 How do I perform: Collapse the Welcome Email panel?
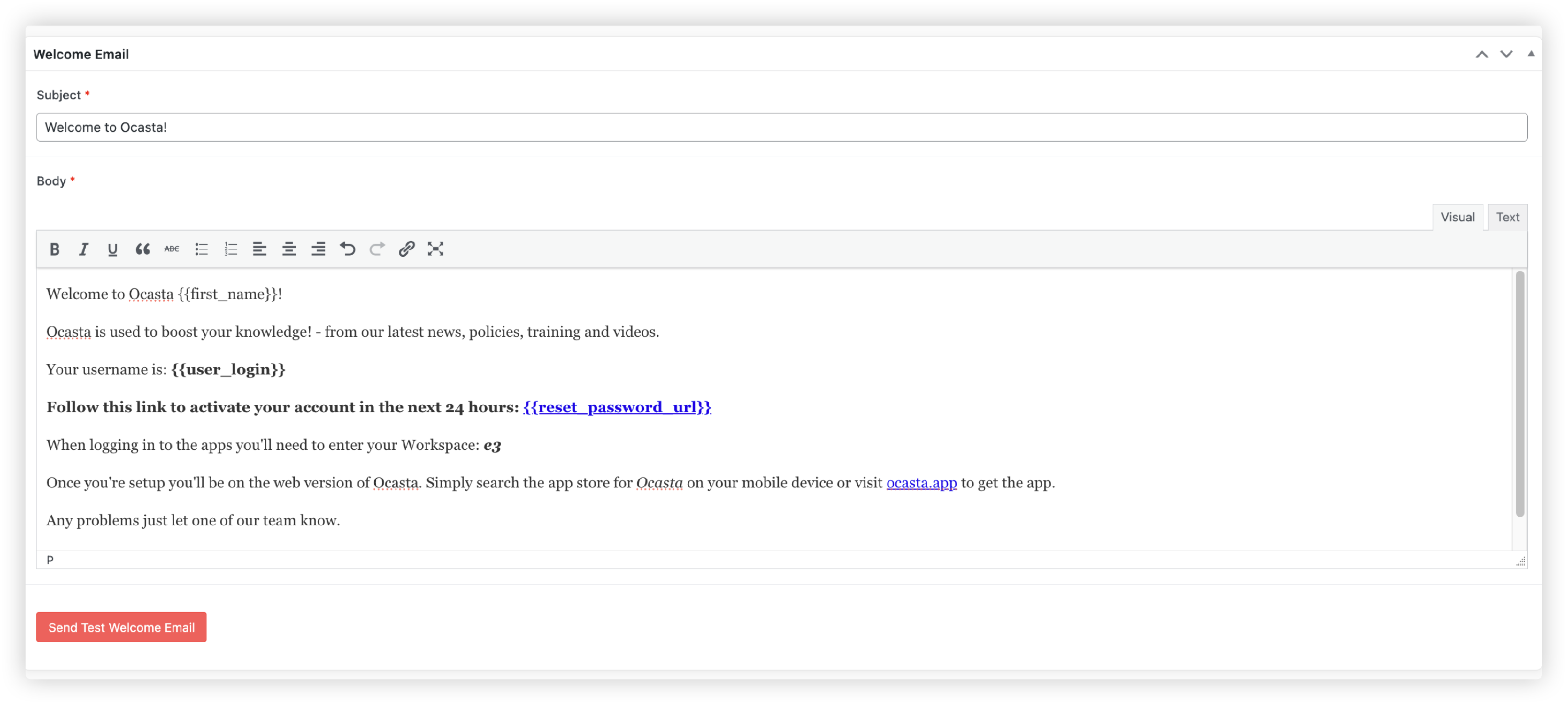(x=1530, y=54)
